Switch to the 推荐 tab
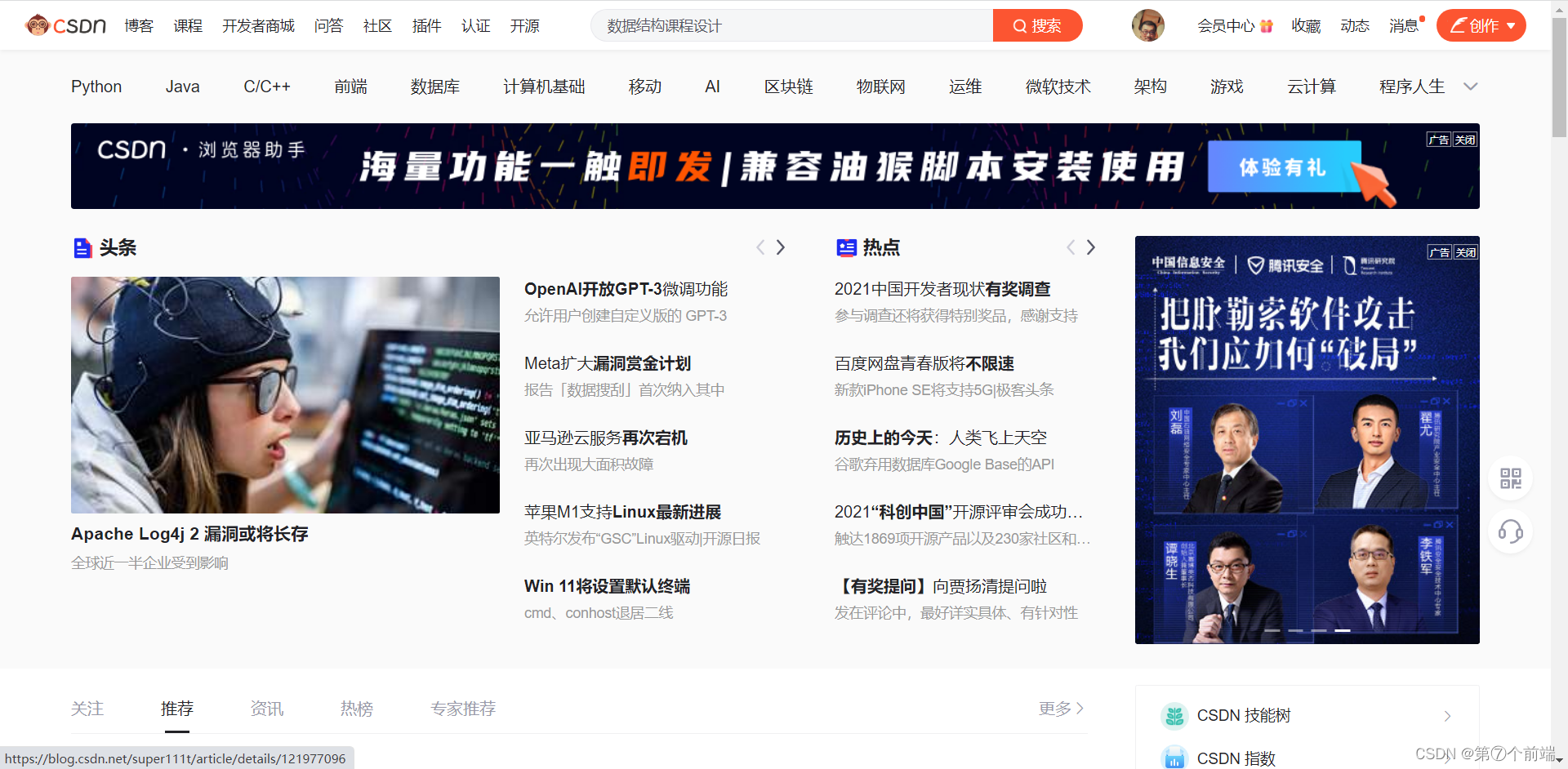Viewport: 1568px width, 769px height. coord(177,709)
